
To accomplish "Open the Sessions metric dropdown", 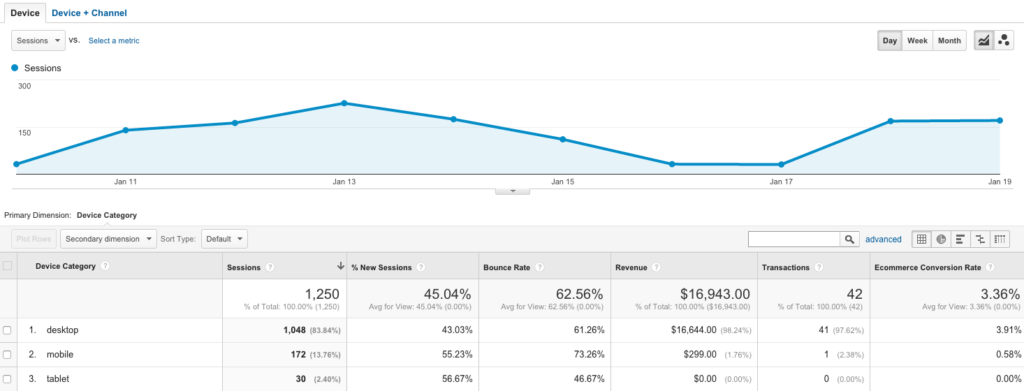I will (x=39, y=40).
